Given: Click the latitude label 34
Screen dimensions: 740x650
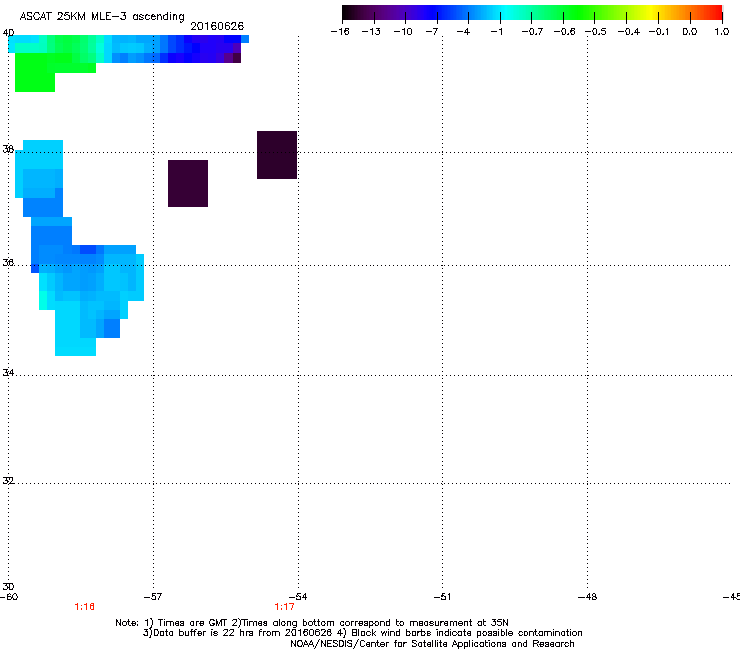Looking at the screenshot, I should point(8,373).
